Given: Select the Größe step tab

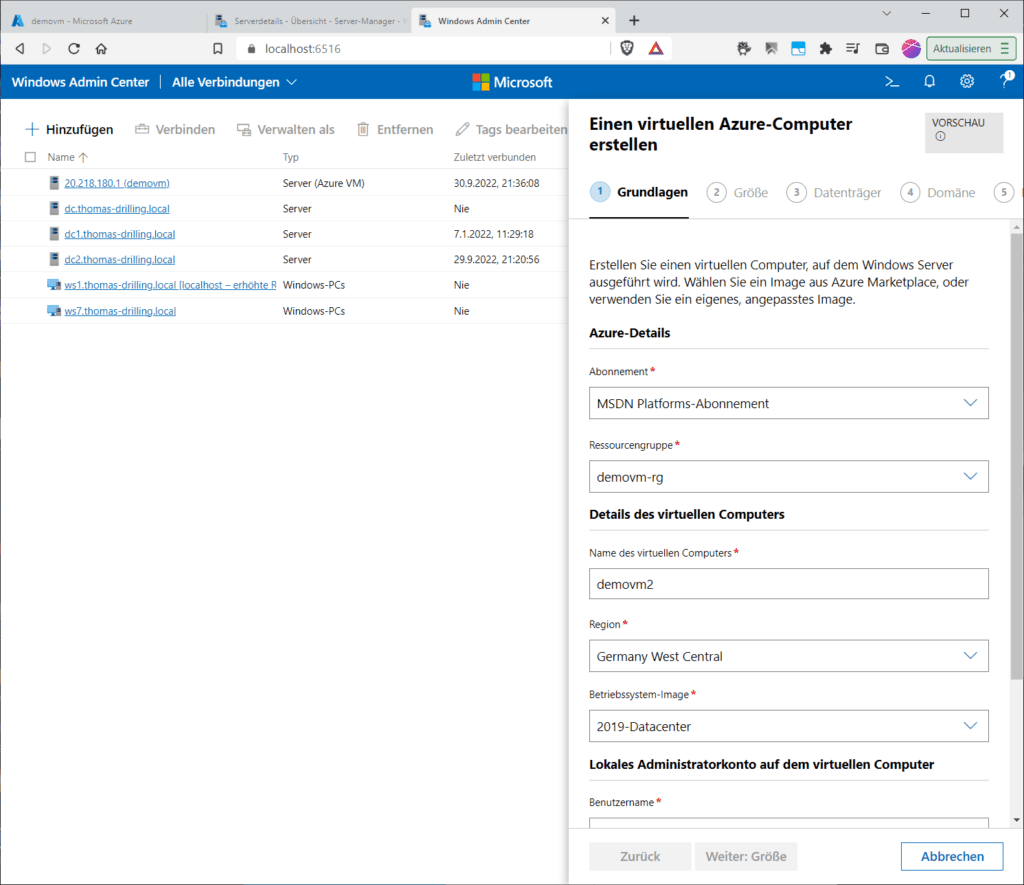Looking at the screenshot, I should (x=737, y=193).
